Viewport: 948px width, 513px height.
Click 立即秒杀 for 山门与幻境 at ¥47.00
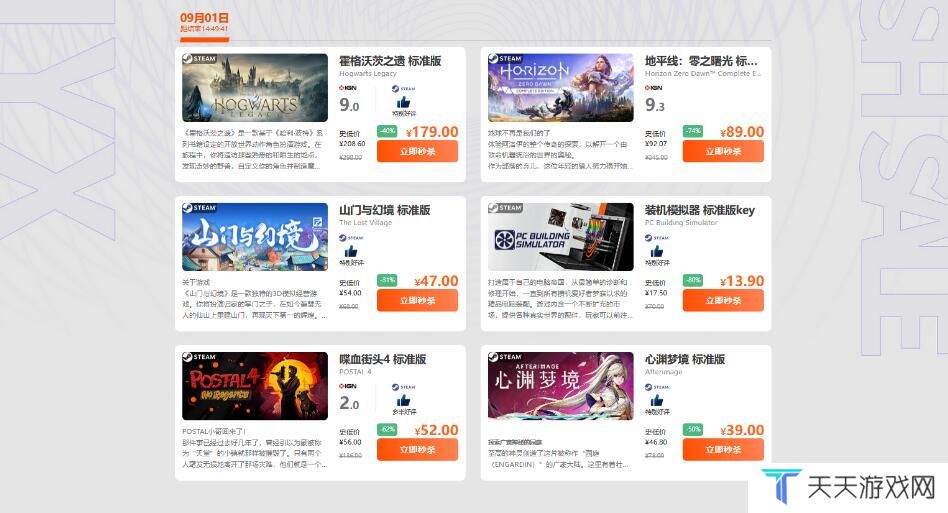(x=417, y=301)
